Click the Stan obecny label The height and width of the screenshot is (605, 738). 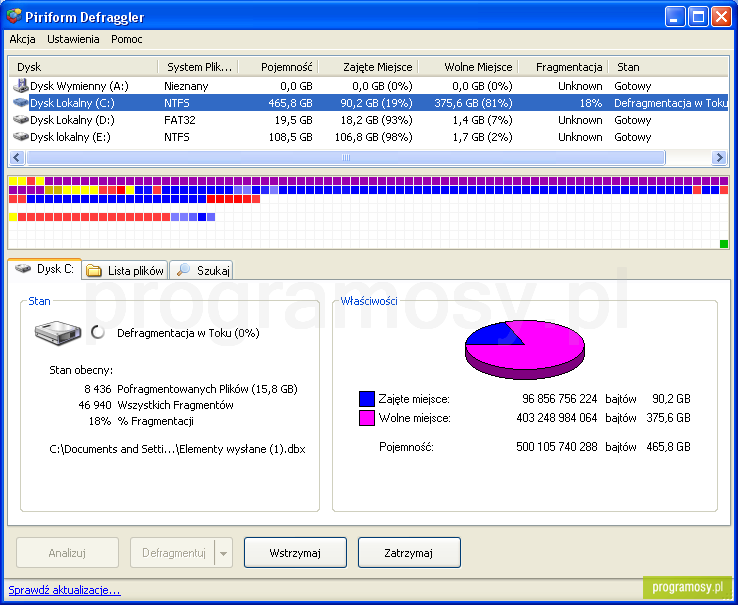pos(81,370)
